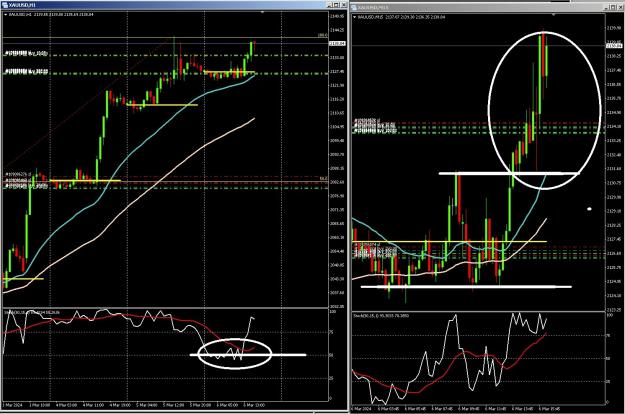Image resolution: width=625 pixels, height=414 pixels.
Task: Click '6 Mar 13:00' on the H1 time axis
Action: [x=254, y=405]
